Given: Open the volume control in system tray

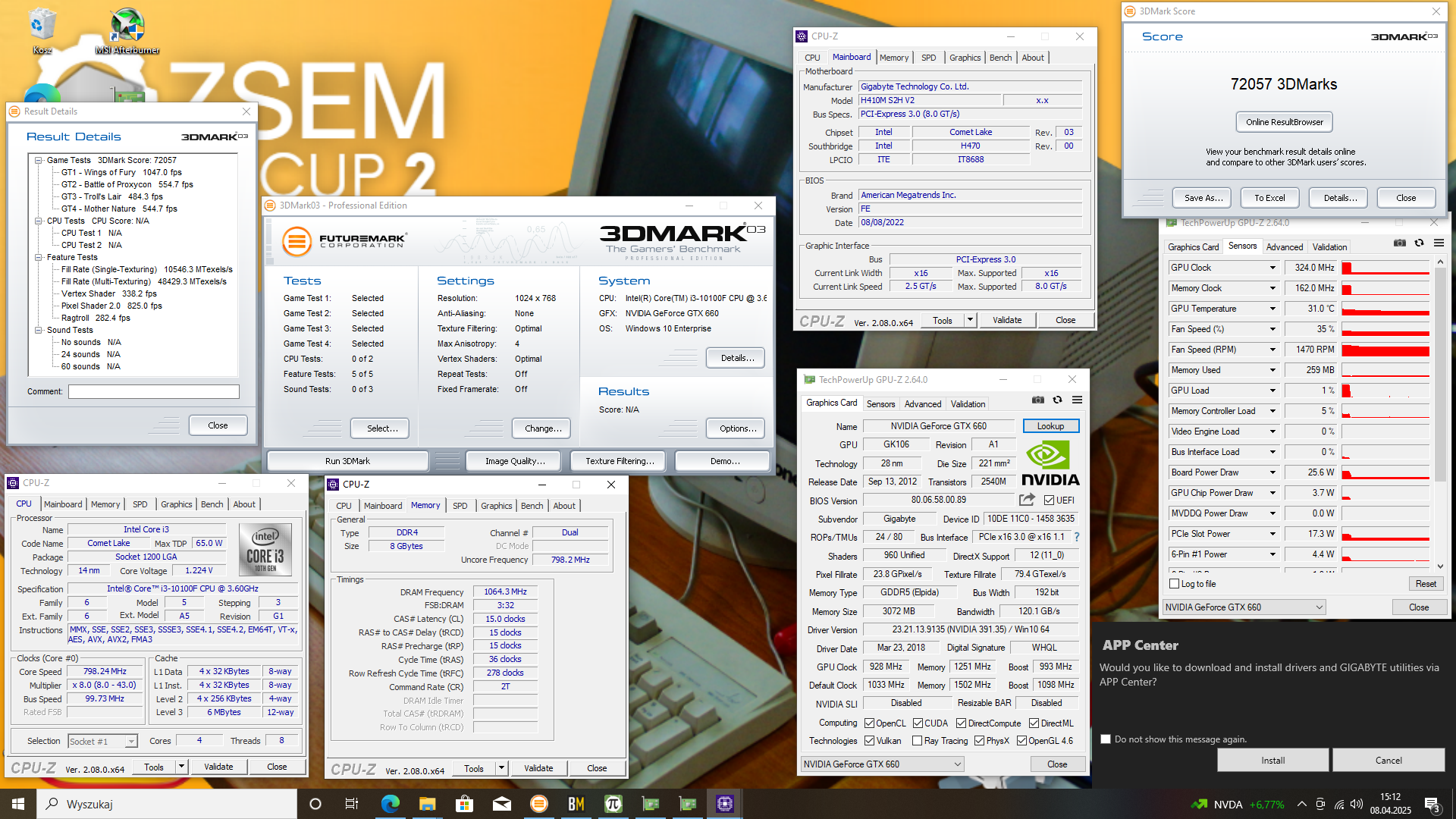Looking at the screenshot, I should [x=1357, y=804].
